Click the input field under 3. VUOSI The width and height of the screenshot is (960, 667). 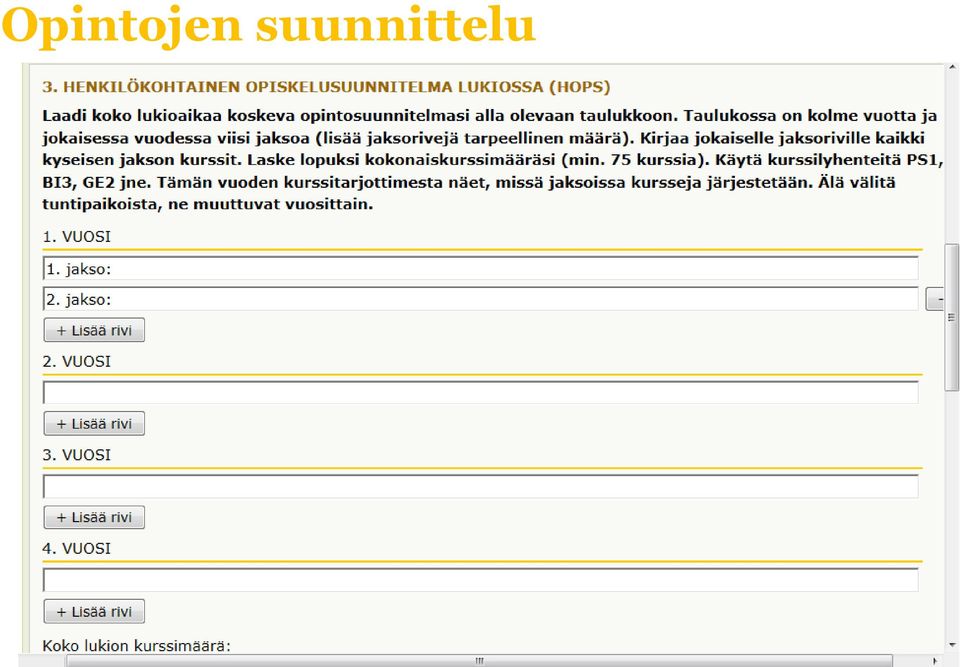coord(481,486)
